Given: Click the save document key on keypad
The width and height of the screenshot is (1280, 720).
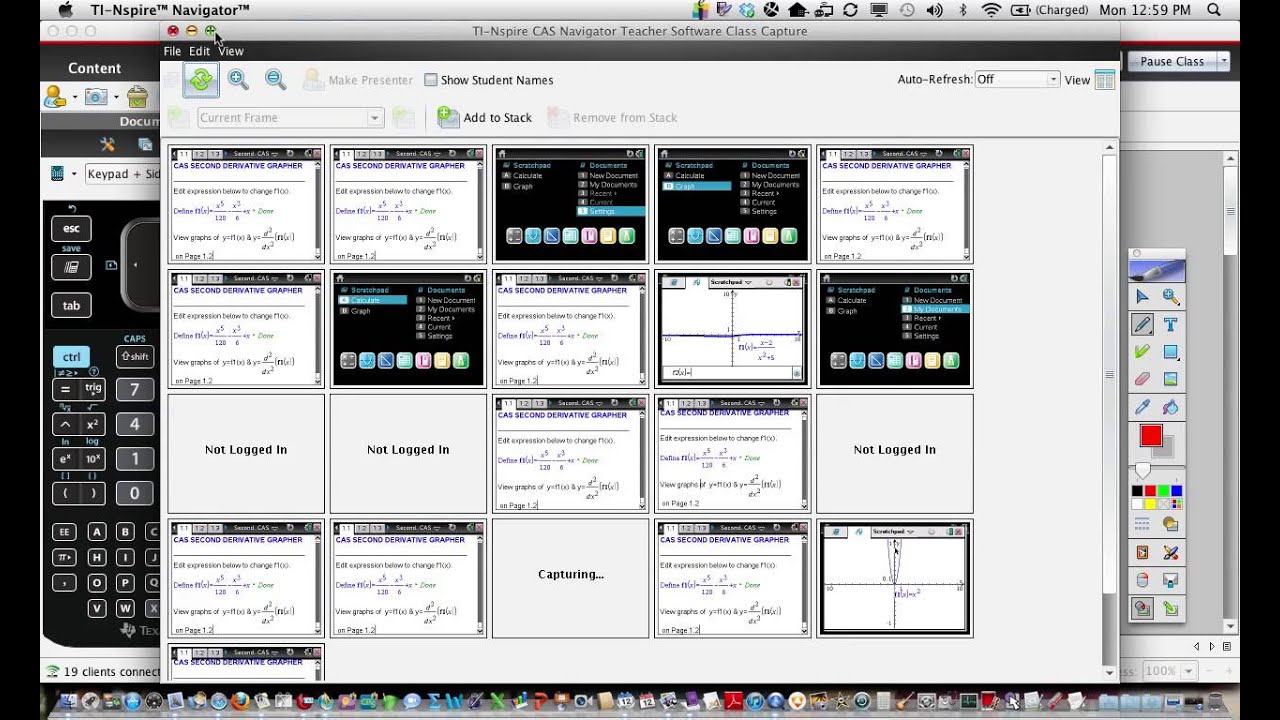Looking at the screenshot, I should (x=71, y=267).
